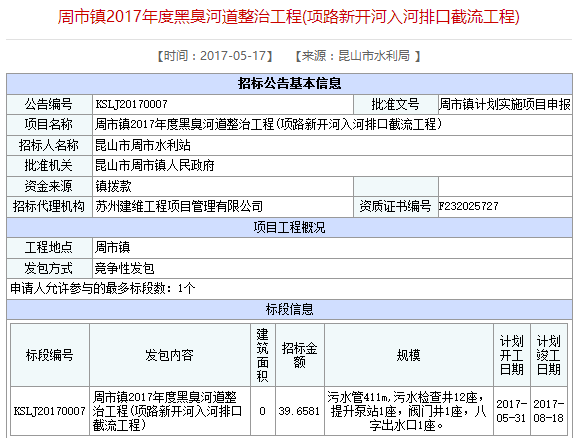Select the 发包内容 cell text in the 标段 row

coord(167,411)
